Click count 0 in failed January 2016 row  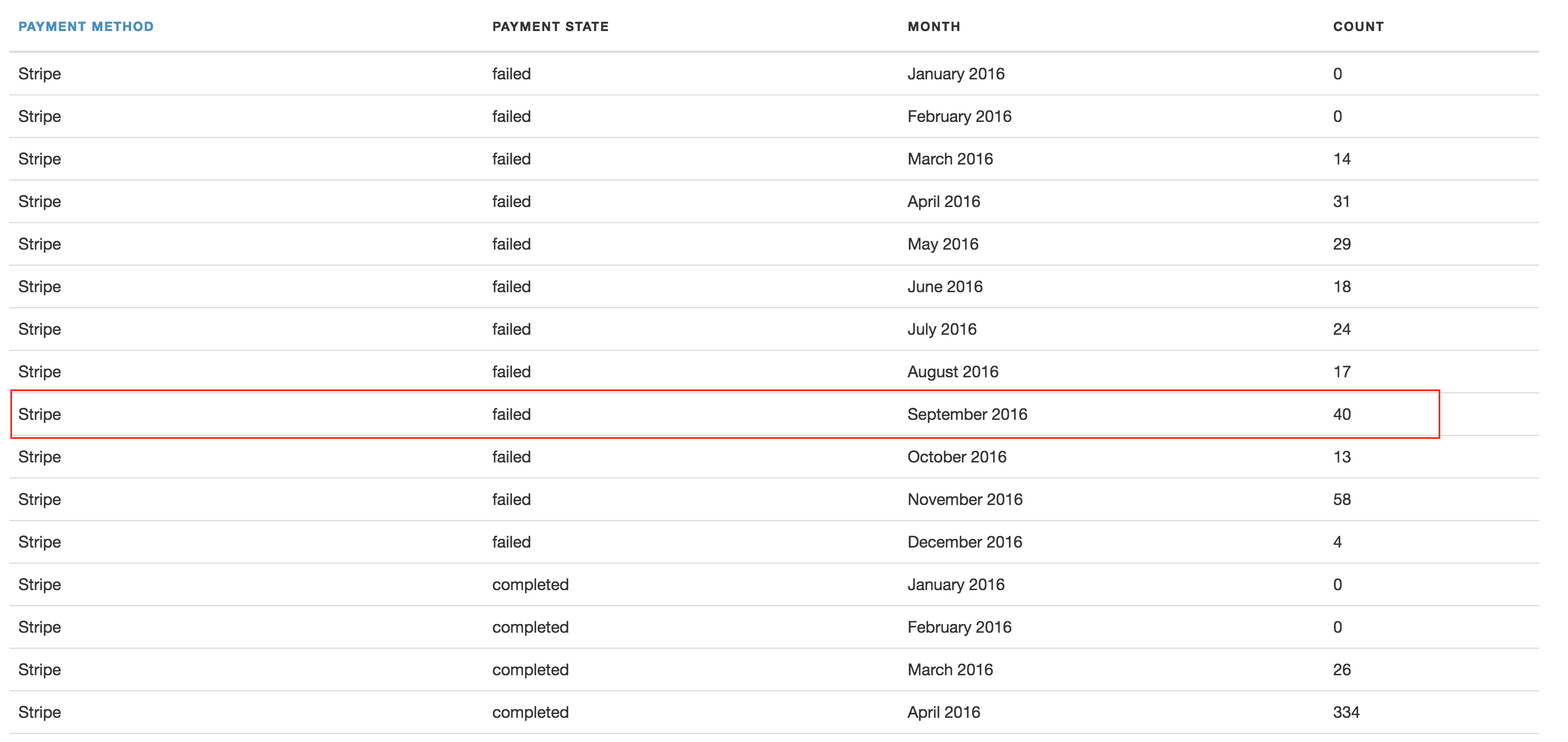[x=1337, y=74]
